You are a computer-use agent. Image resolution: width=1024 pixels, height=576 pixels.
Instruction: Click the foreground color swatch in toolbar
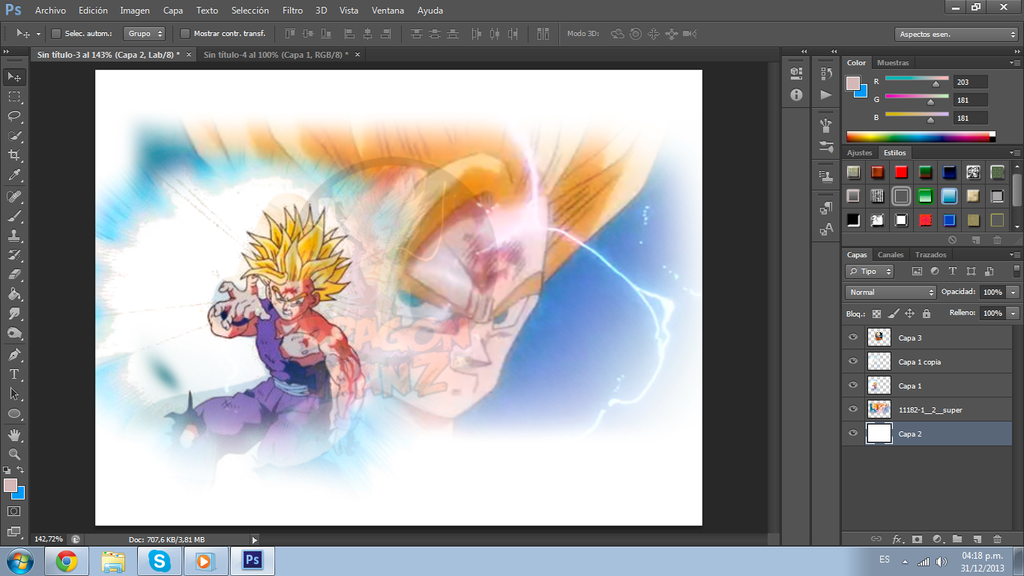(10, 485)
